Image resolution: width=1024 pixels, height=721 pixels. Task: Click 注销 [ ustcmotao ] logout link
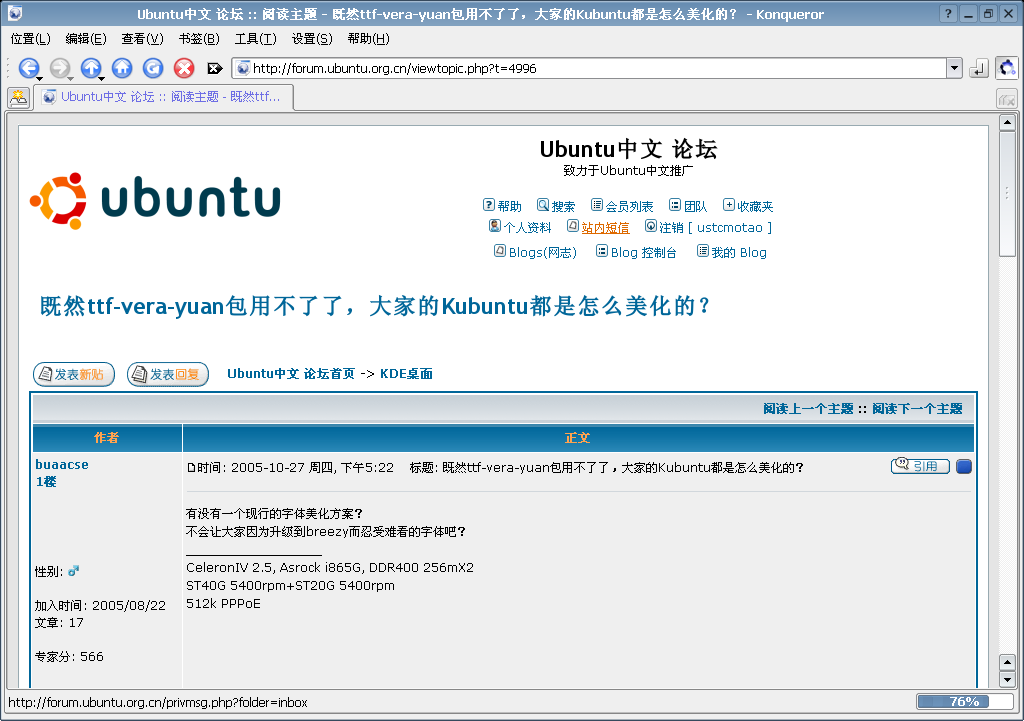click(x=715, y=227)
